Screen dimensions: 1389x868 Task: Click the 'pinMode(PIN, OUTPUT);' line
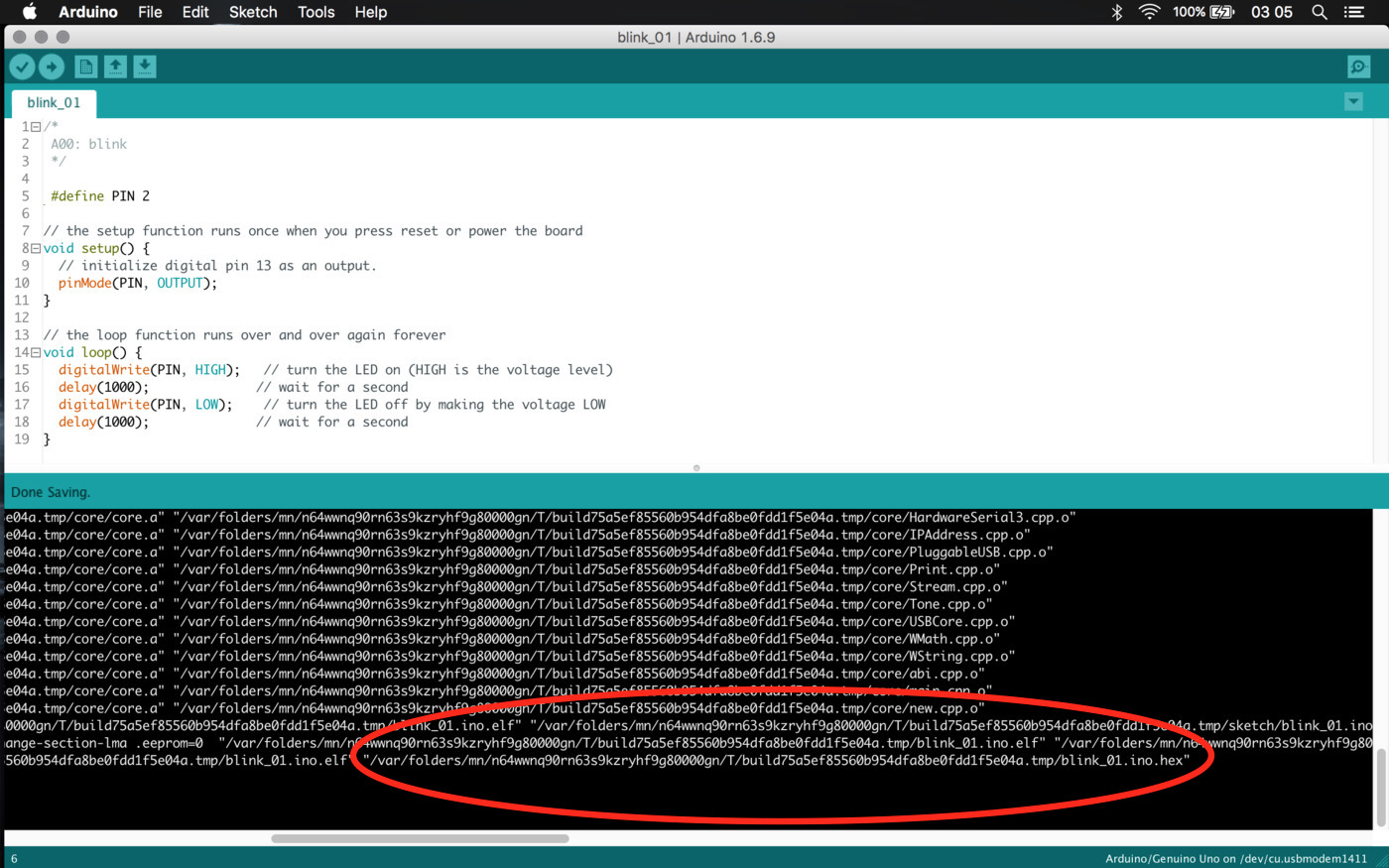[x=137, y=283]
